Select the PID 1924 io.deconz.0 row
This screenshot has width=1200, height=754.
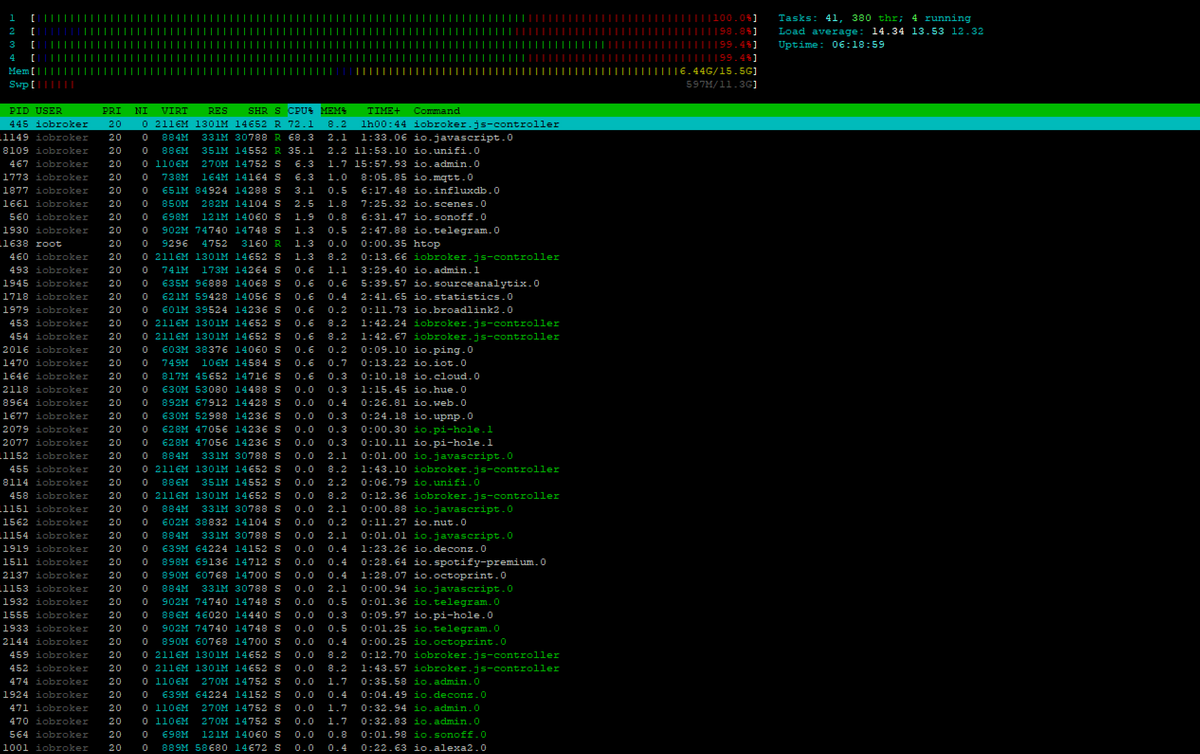600,694
